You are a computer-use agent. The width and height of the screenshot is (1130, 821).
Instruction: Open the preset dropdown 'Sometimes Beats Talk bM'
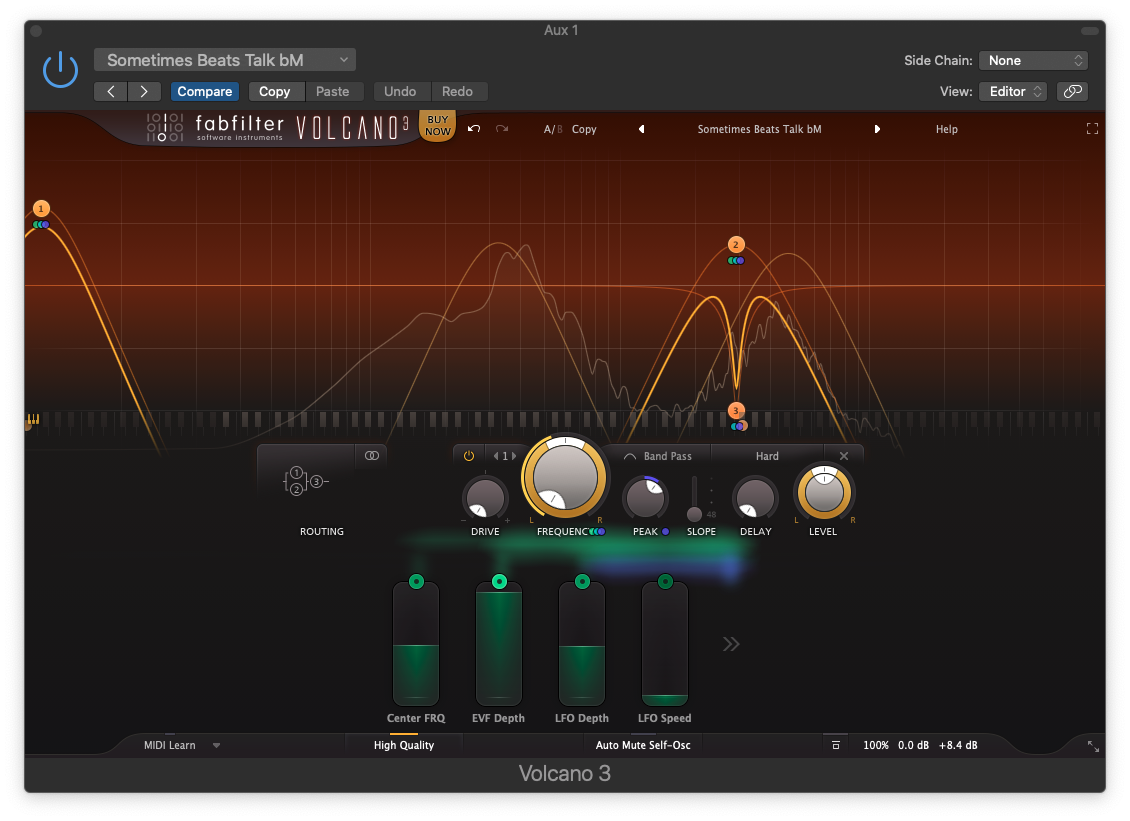pyautogui.click(x=225, y=60)
